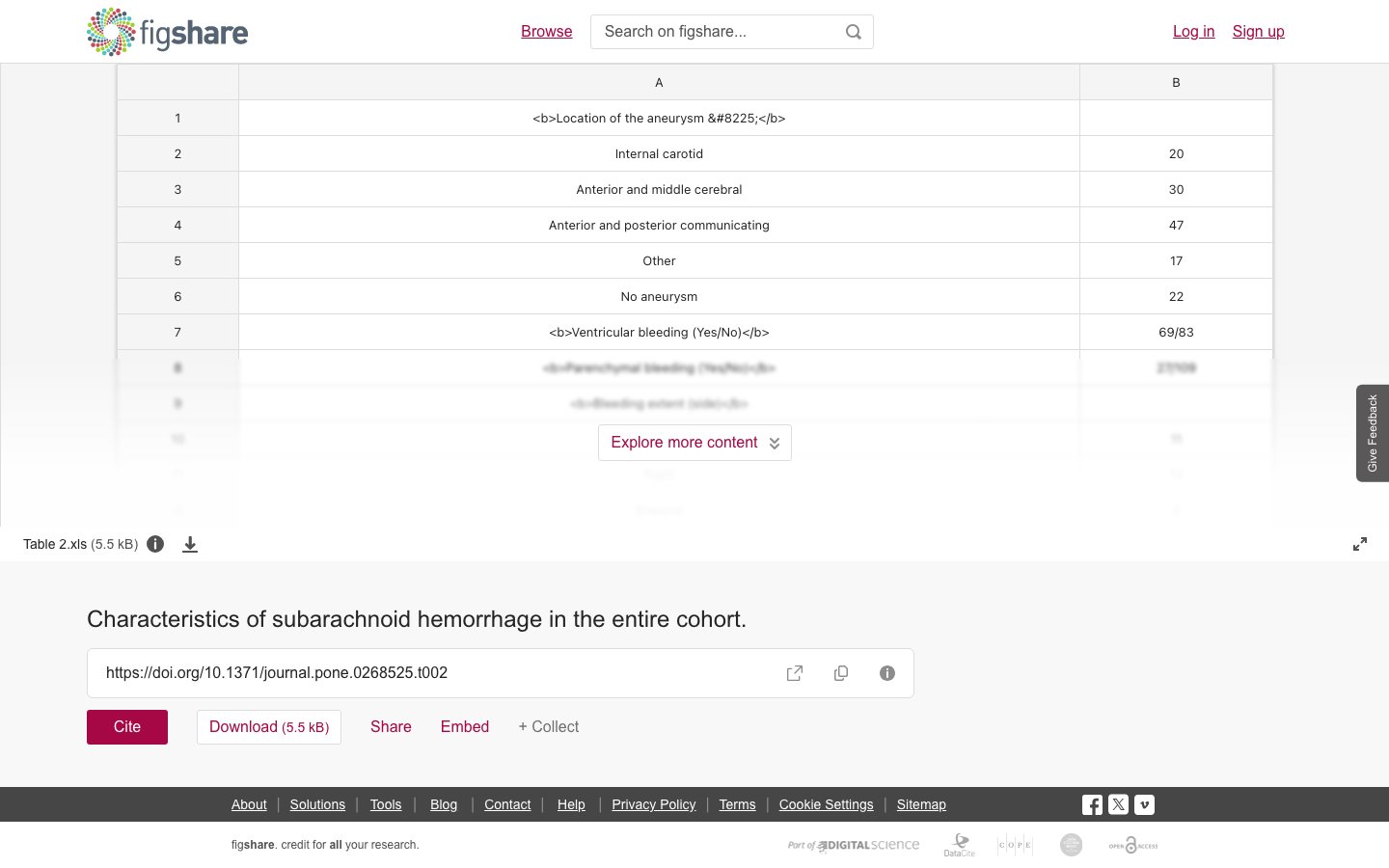Select the 'Internal carotid' cell
This screenshot has width=1389, height=868.
659,153
